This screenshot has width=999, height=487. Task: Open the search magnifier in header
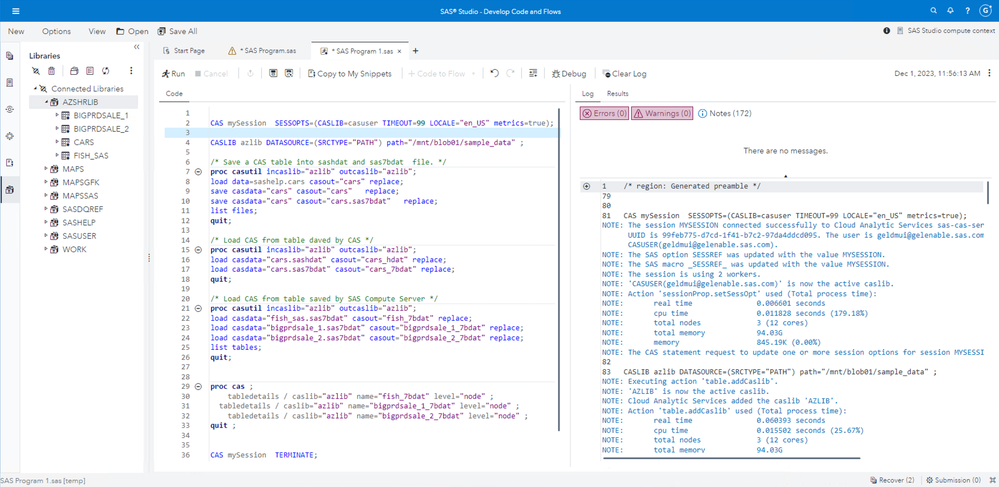pos(935,10)
